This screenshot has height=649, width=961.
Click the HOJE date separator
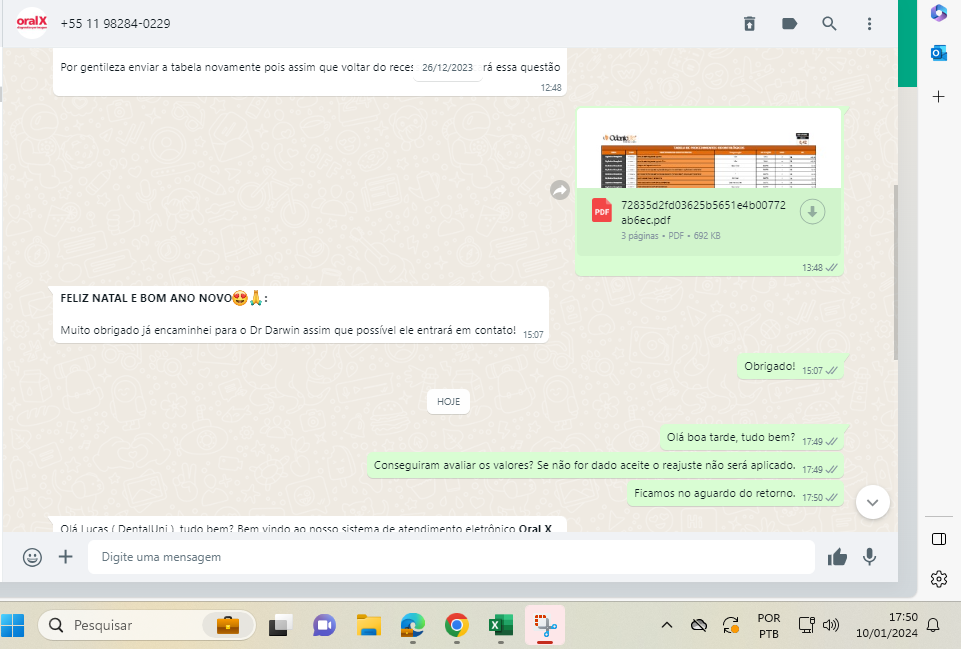449,401
